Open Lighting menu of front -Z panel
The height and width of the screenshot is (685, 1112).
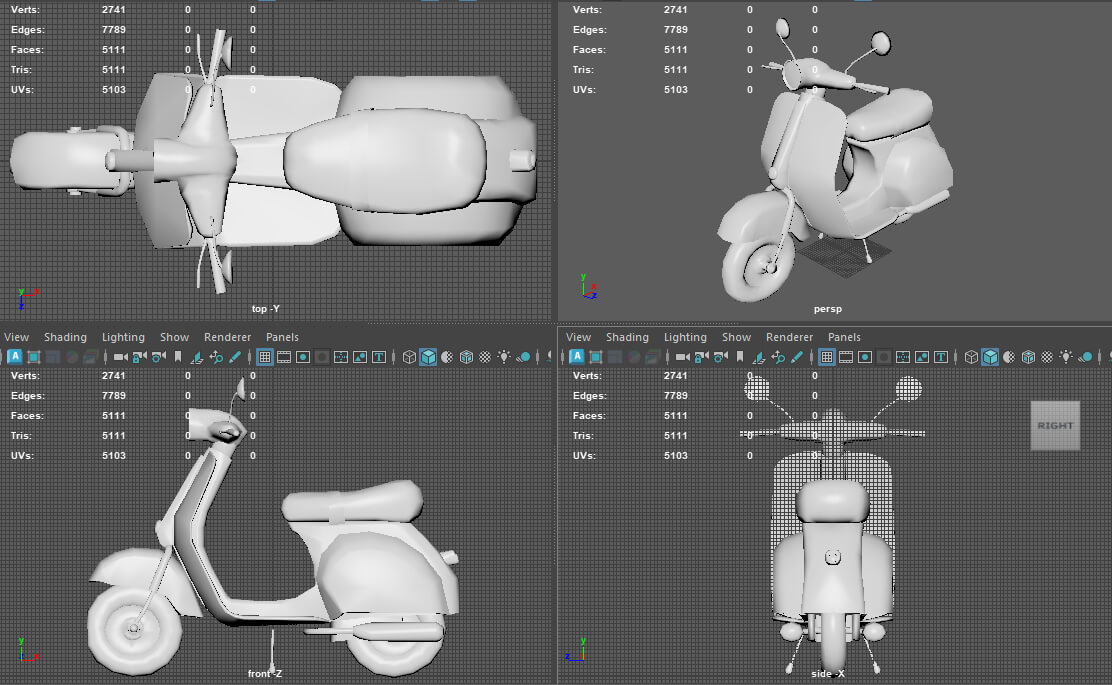tap(123, 337)
